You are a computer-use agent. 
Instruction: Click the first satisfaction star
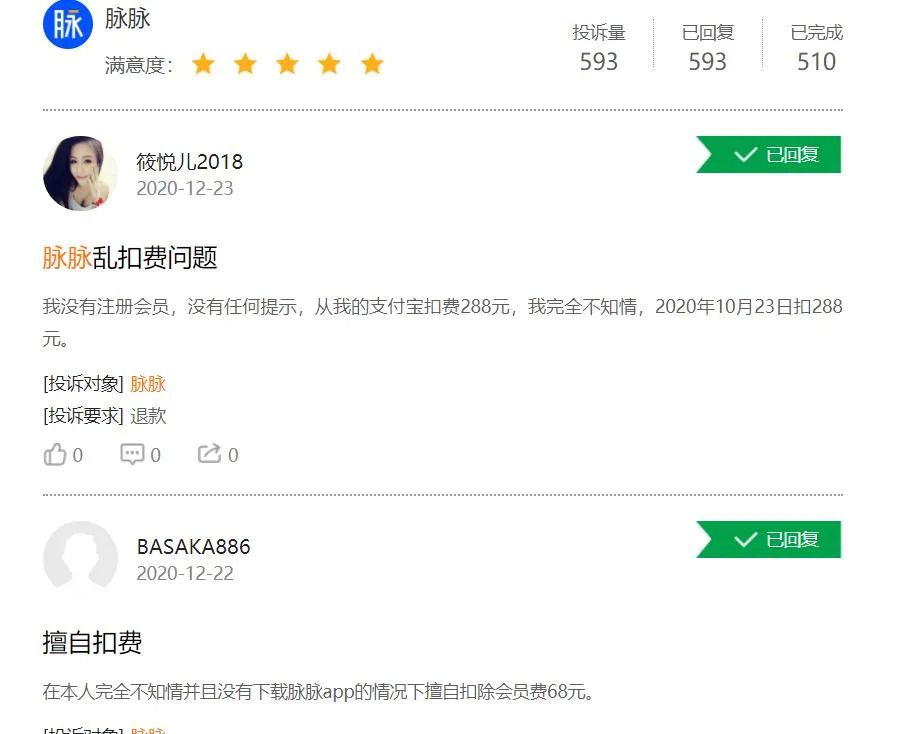coord(203,64)
